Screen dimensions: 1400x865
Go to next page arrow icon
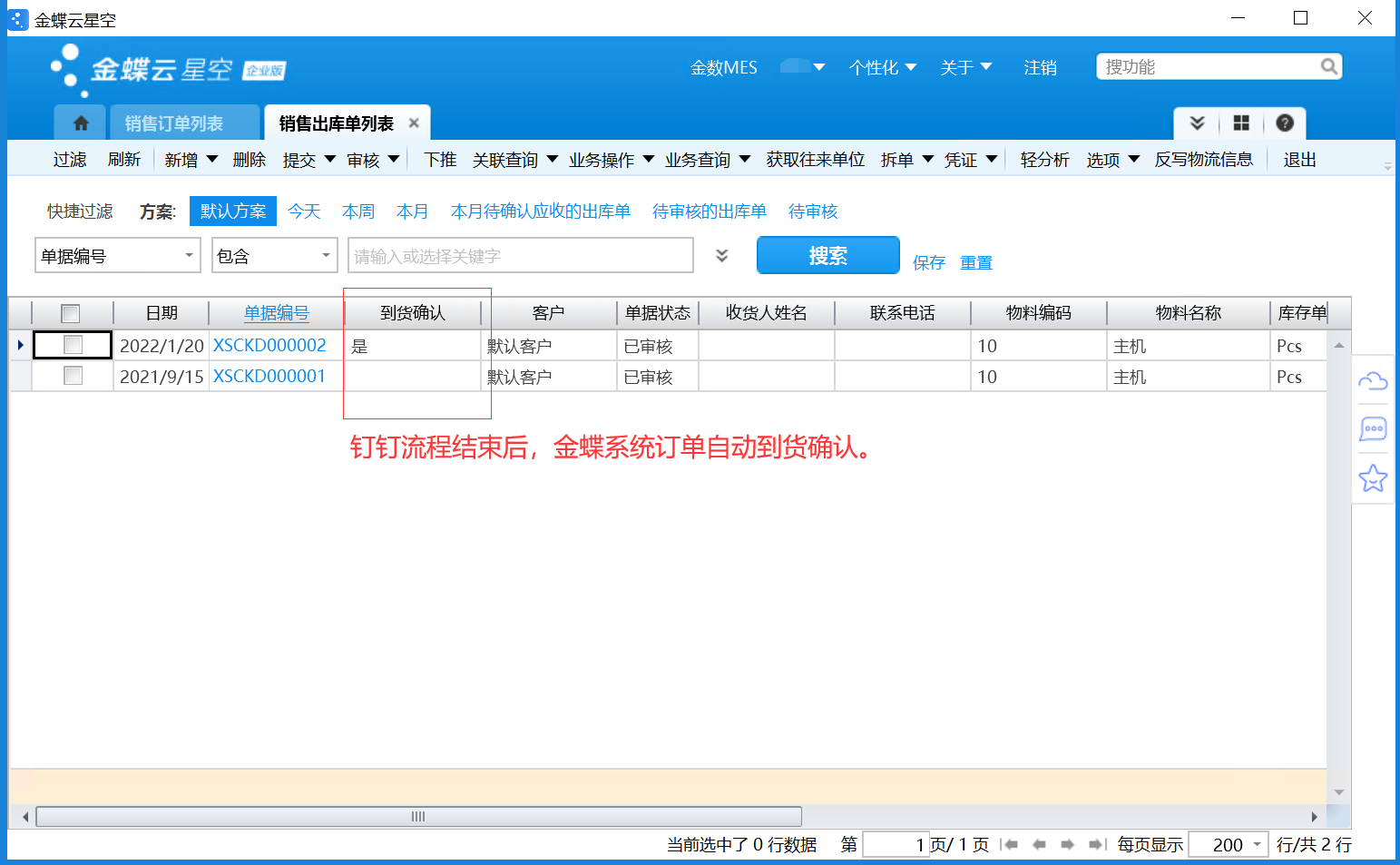[1068, 845]
